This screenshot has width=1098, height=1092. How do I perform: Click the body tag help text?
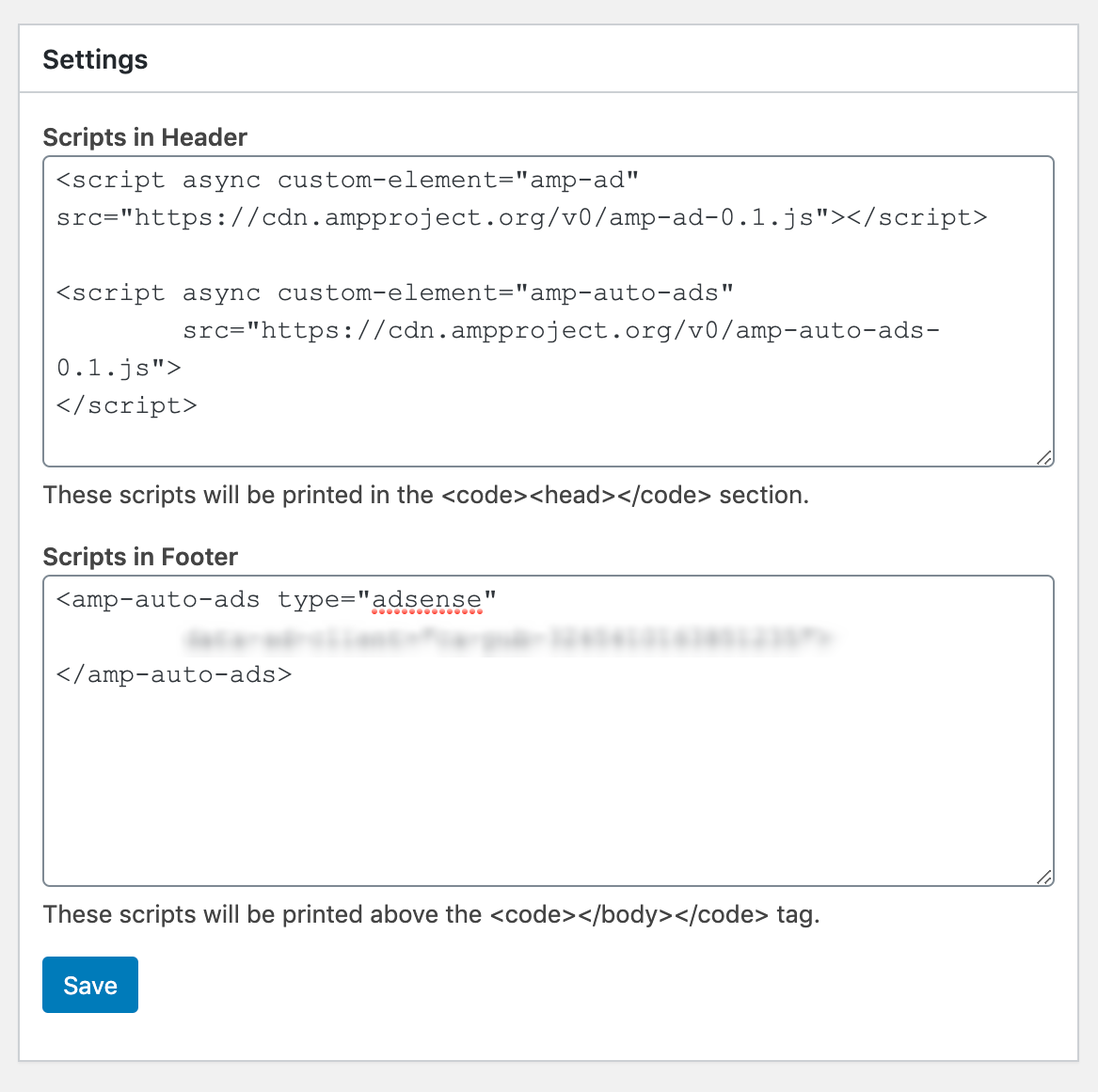[431, 914]
